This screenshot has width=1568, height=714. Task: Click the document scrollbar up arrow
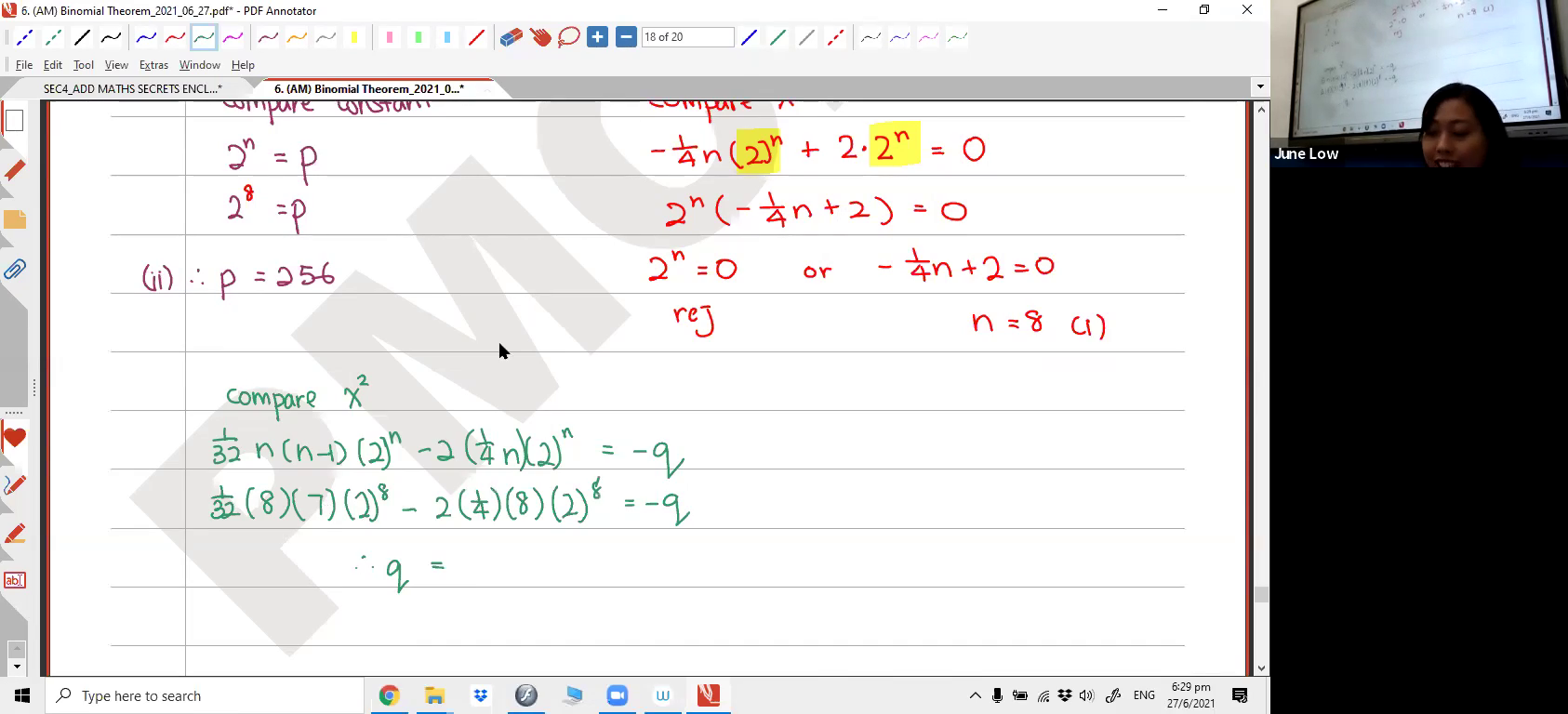pos(1261,110)
